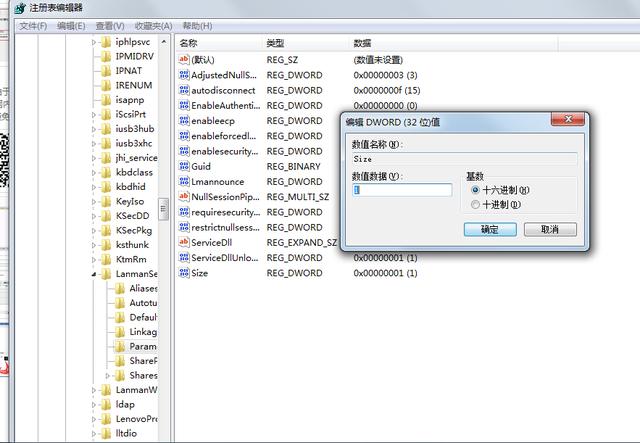Select the ksthunk tree item

click(x=132, y=245)
